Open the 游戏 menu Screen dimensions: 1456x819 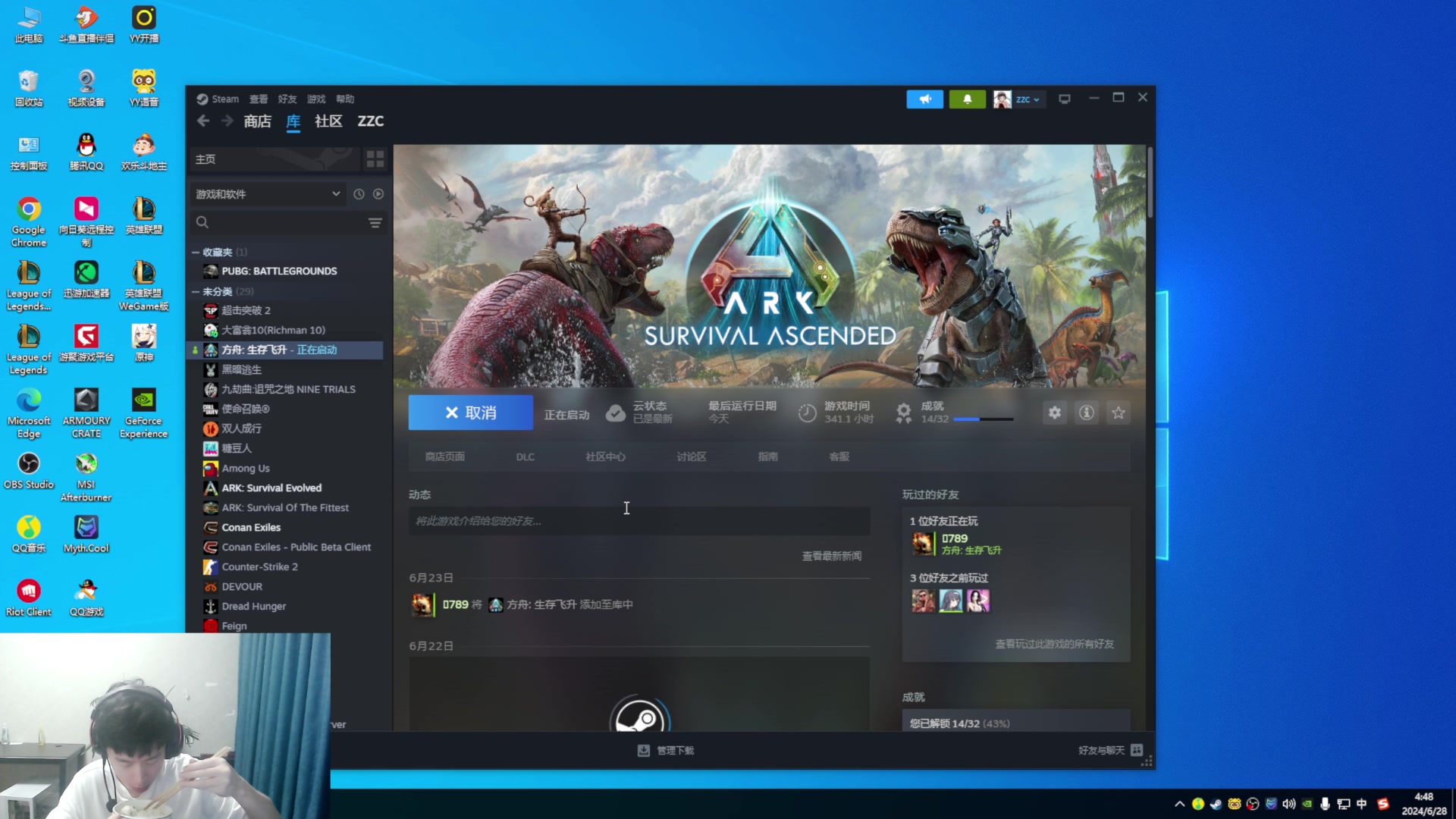coord(316,99)
